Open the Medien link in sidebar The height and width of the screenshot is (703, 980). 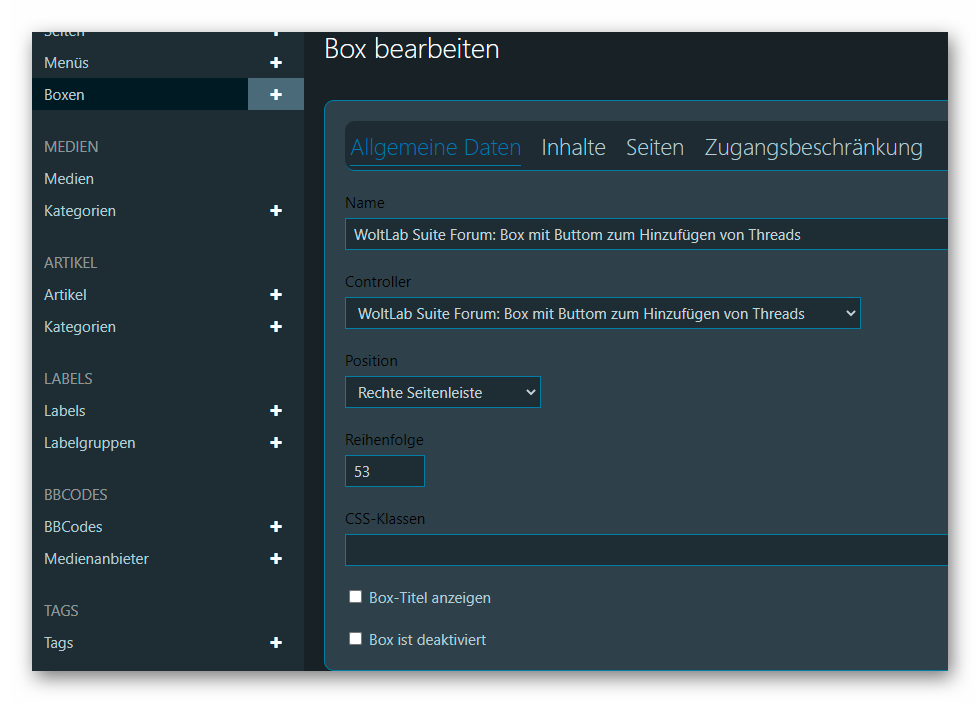(x=69, y=179)
